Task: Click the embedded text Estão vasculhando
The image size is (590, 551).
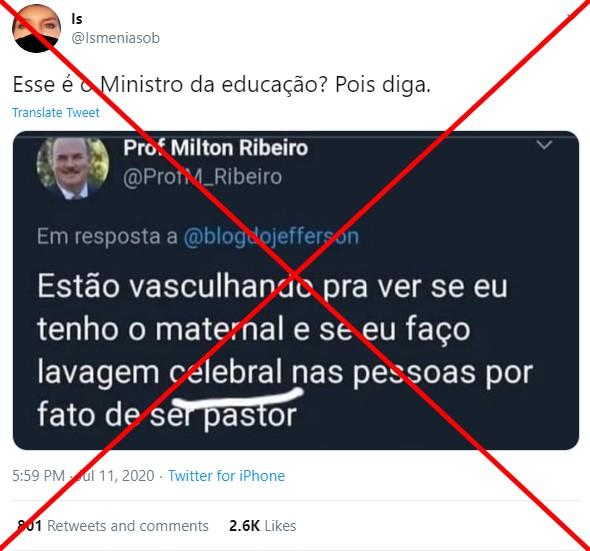Action: [175, 286]
